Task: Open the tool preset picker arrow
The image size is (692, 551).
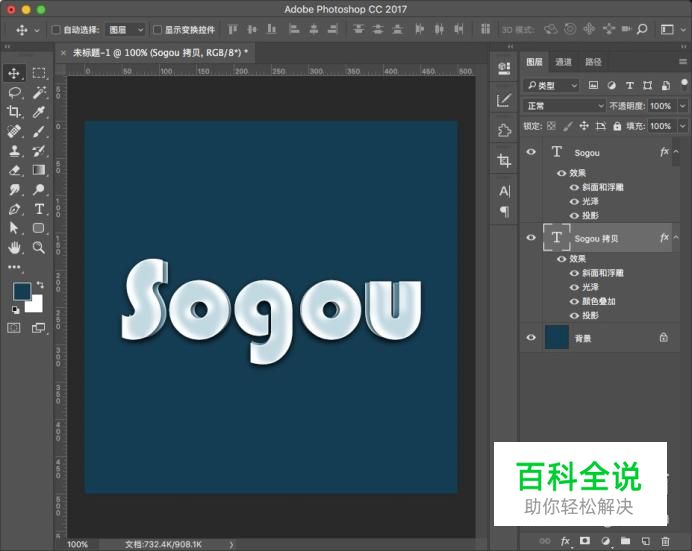Action: click(37, 30)
